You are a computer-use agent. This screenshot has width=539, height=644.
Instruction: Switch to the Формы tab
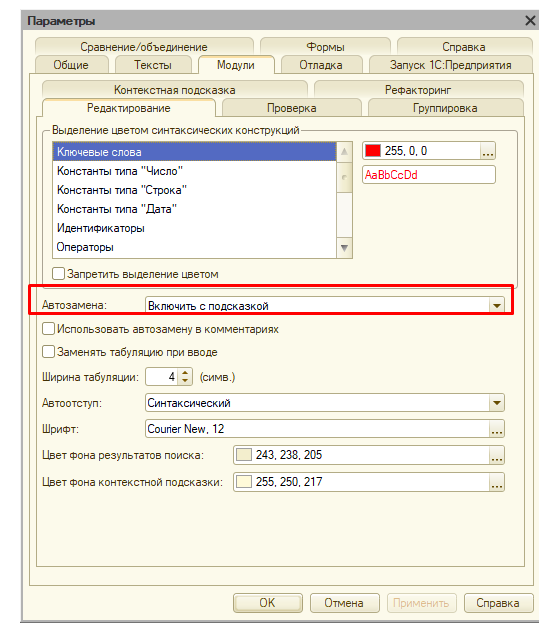coord(325,47)
